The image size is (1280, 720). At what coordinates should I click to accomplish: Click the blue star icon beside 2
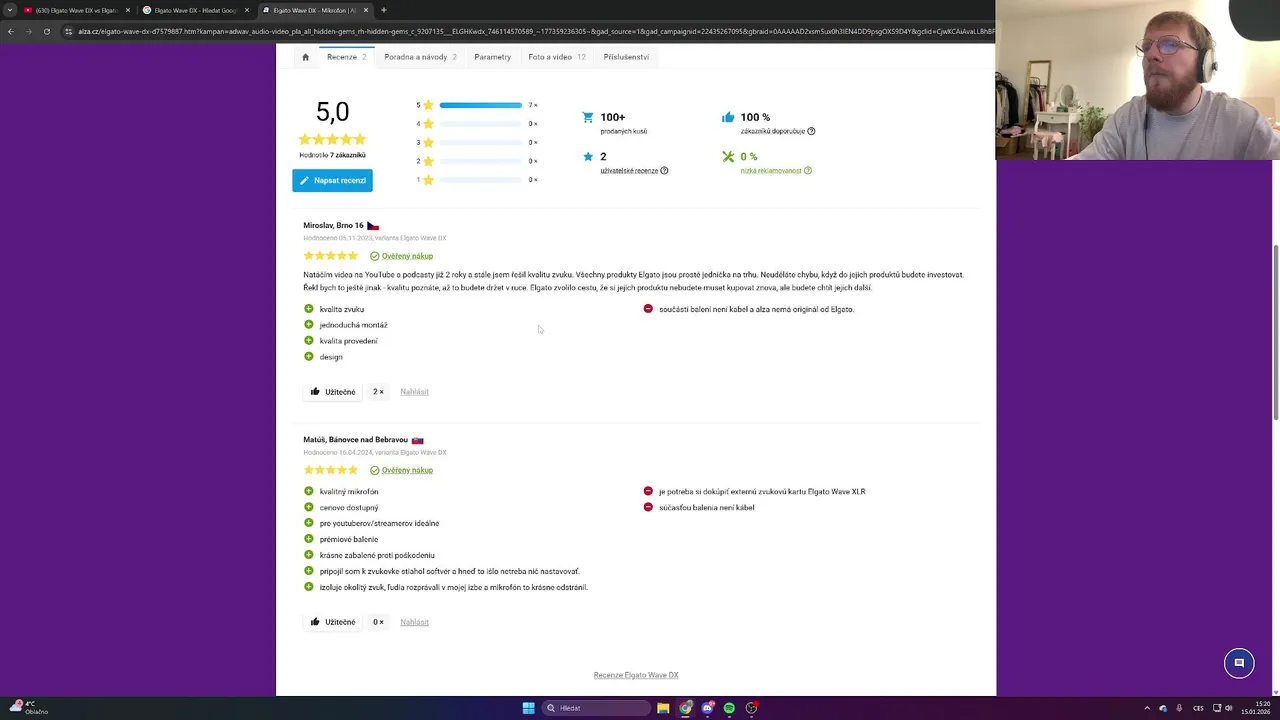pos(588,156)
